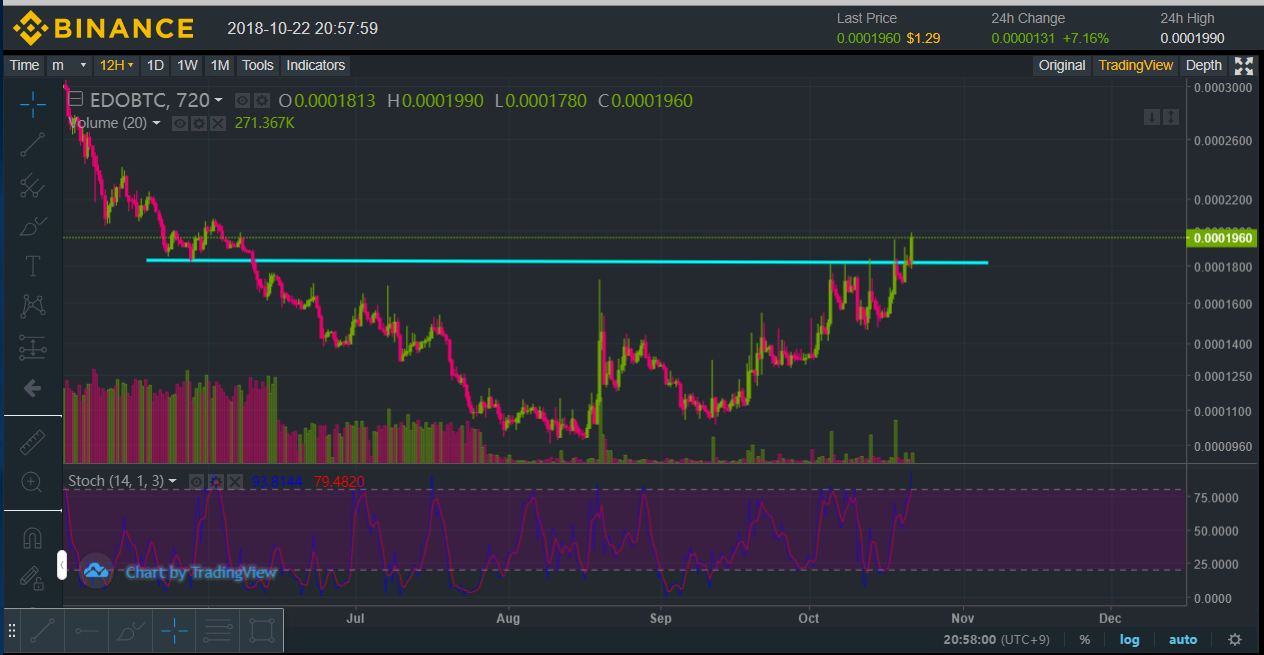Viewport: 1264px width, 655px height.
Task: Switch to the Original chart tab
Action: point(1061,66)
